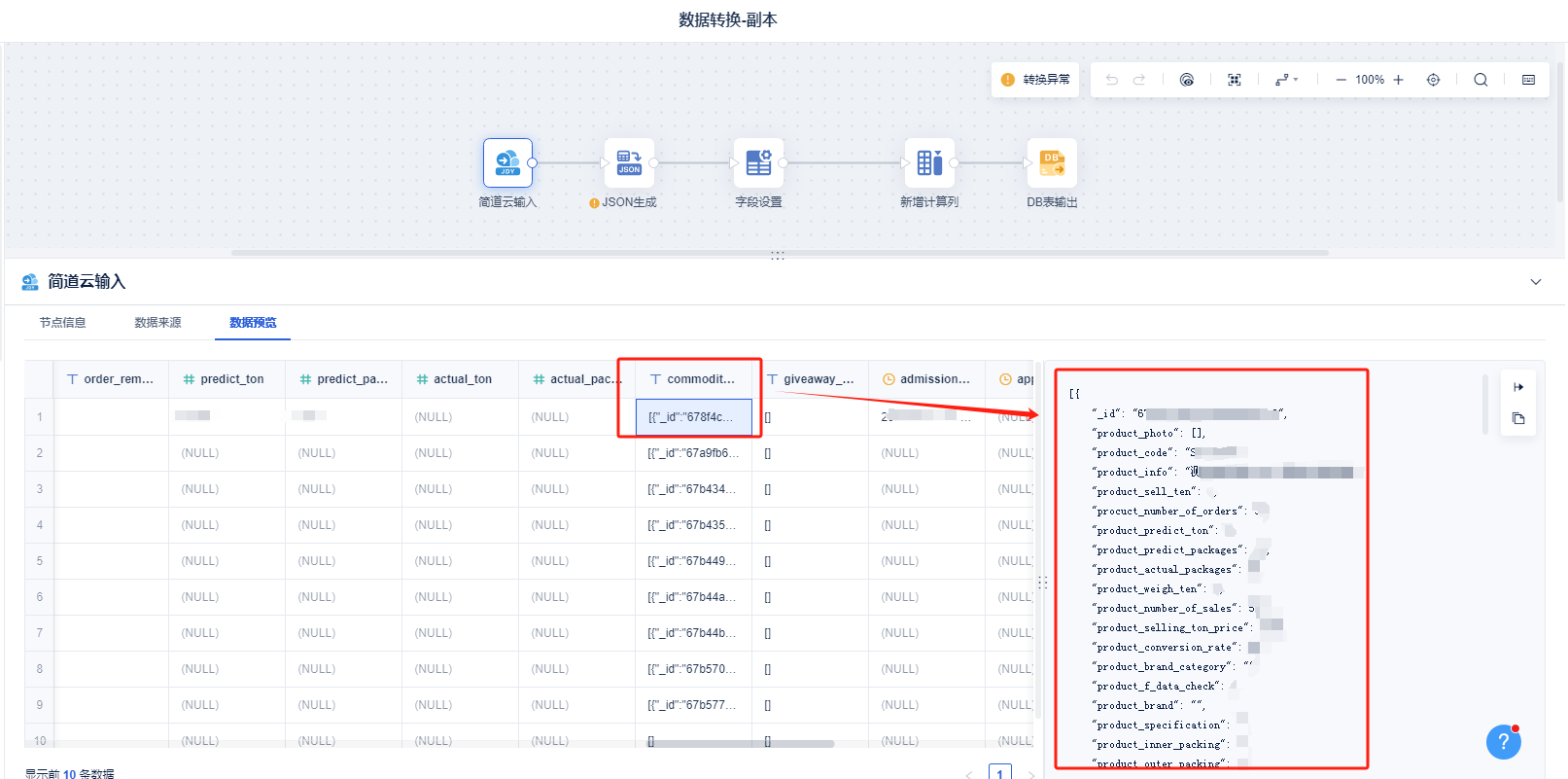Open canvas search magnifier
1568x779 pixels.
click(1481, 80)
